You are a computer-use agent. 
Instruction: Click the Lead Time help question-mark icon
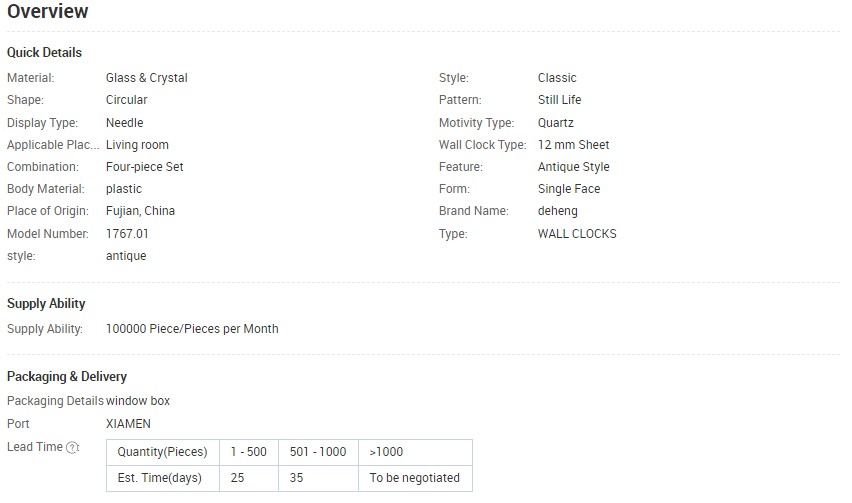click(72, 448)
